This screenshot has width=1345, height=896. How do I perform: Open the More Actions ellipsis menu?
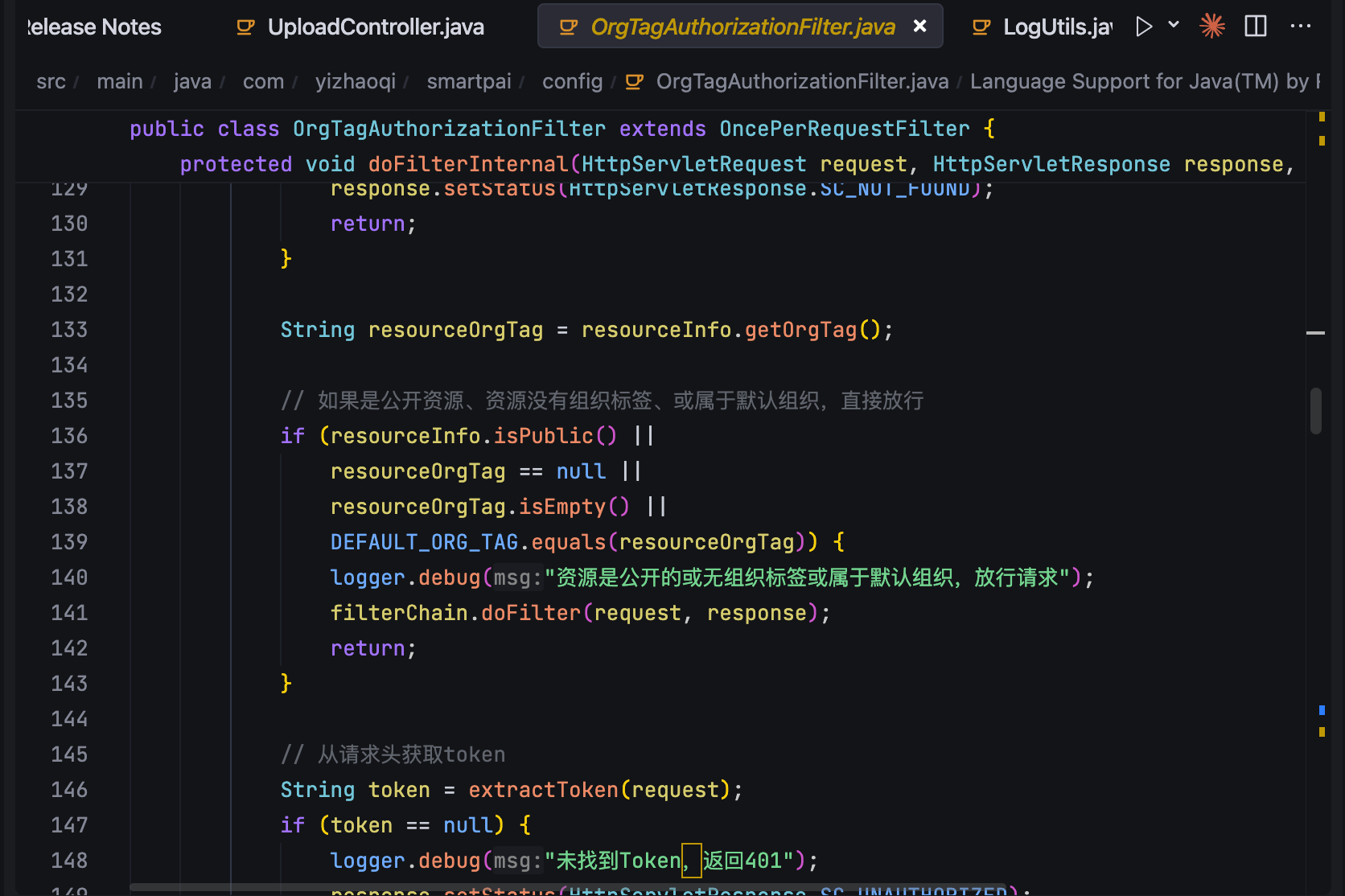pos(1301,27)
